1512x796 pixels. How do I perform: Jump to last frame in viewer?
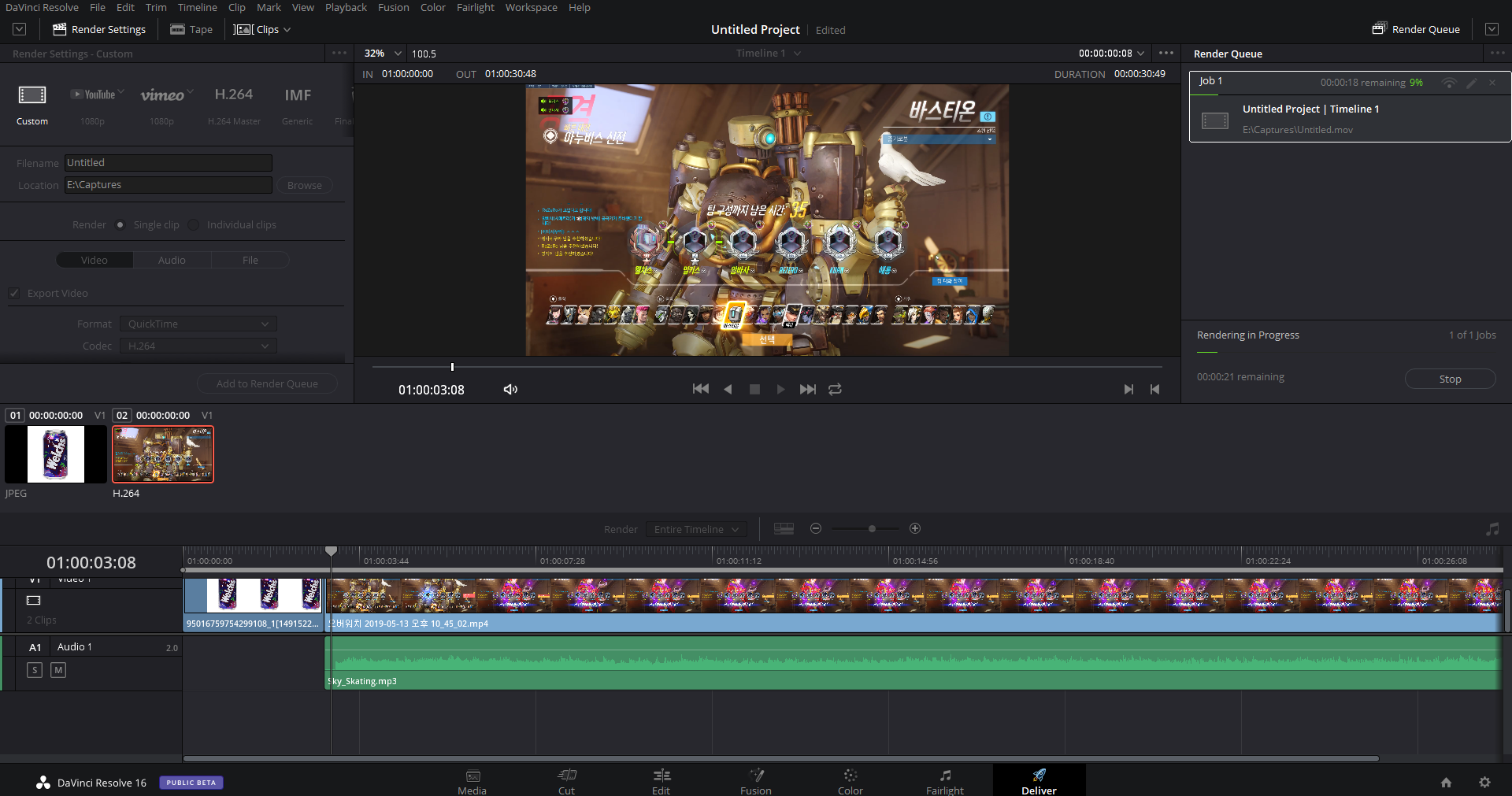807,389
